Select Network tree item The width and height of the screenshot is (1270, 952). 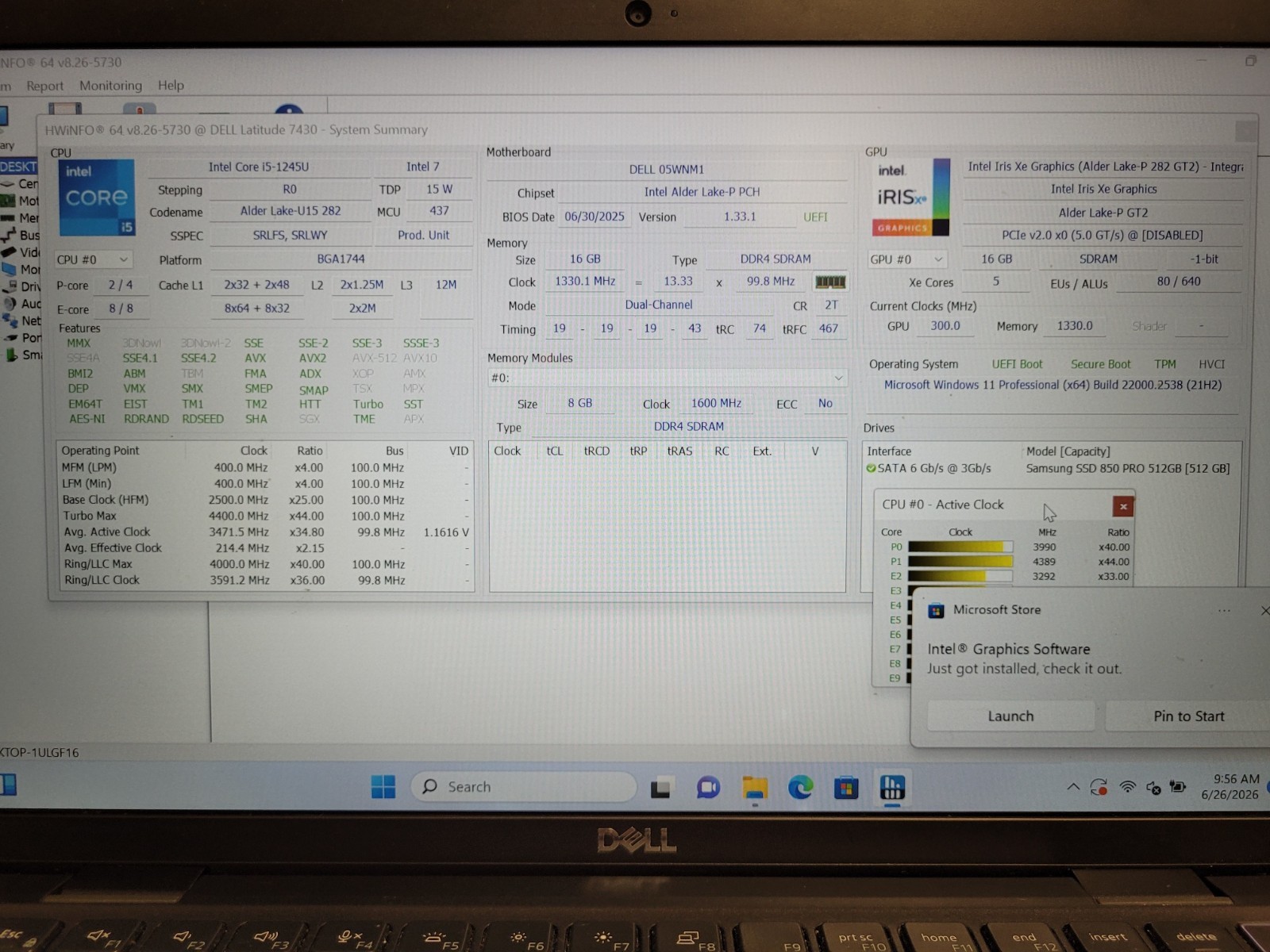tap(22, 321)
